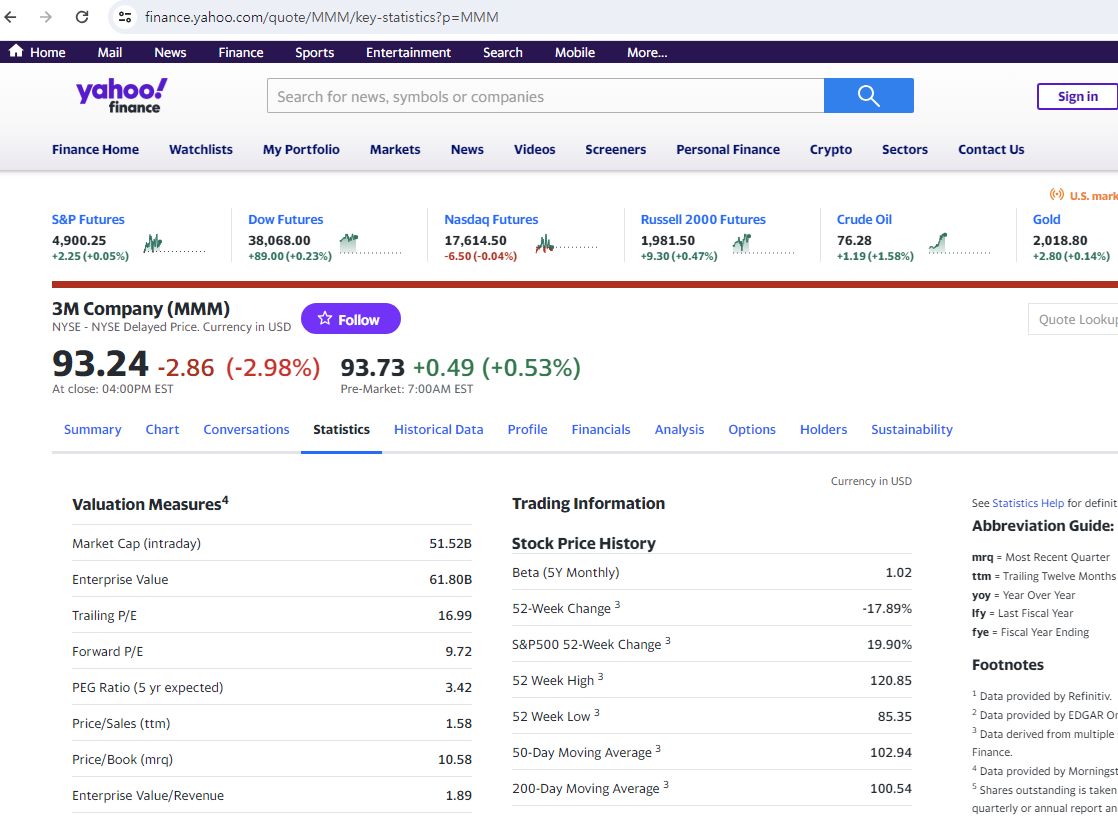Open Screeners
Image resolution: width=1118 pixels, height=817 pixels.
pos(615,149)
